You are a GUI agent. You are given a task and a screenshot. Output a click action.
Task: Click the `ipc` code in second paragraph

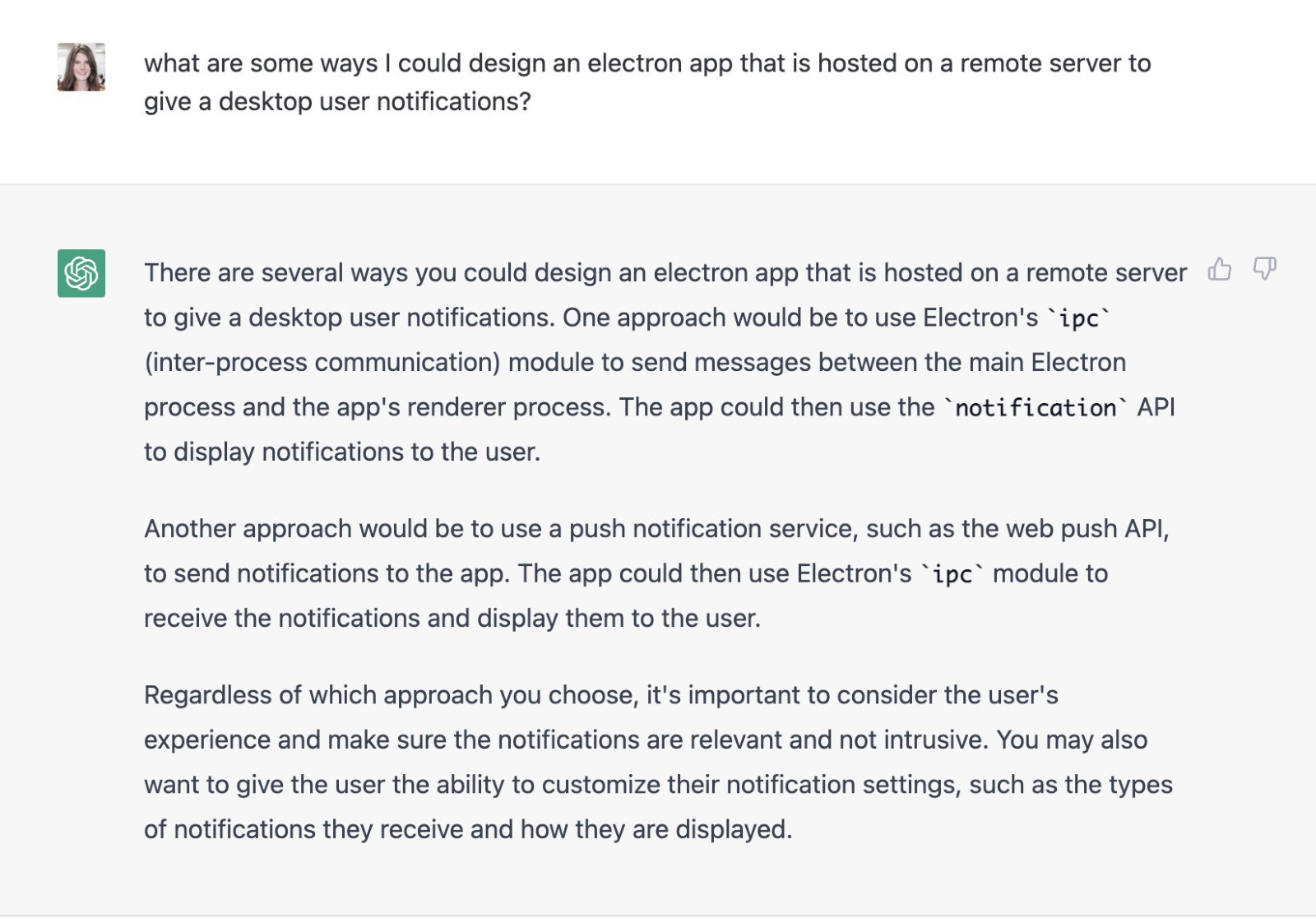(952, 574)
